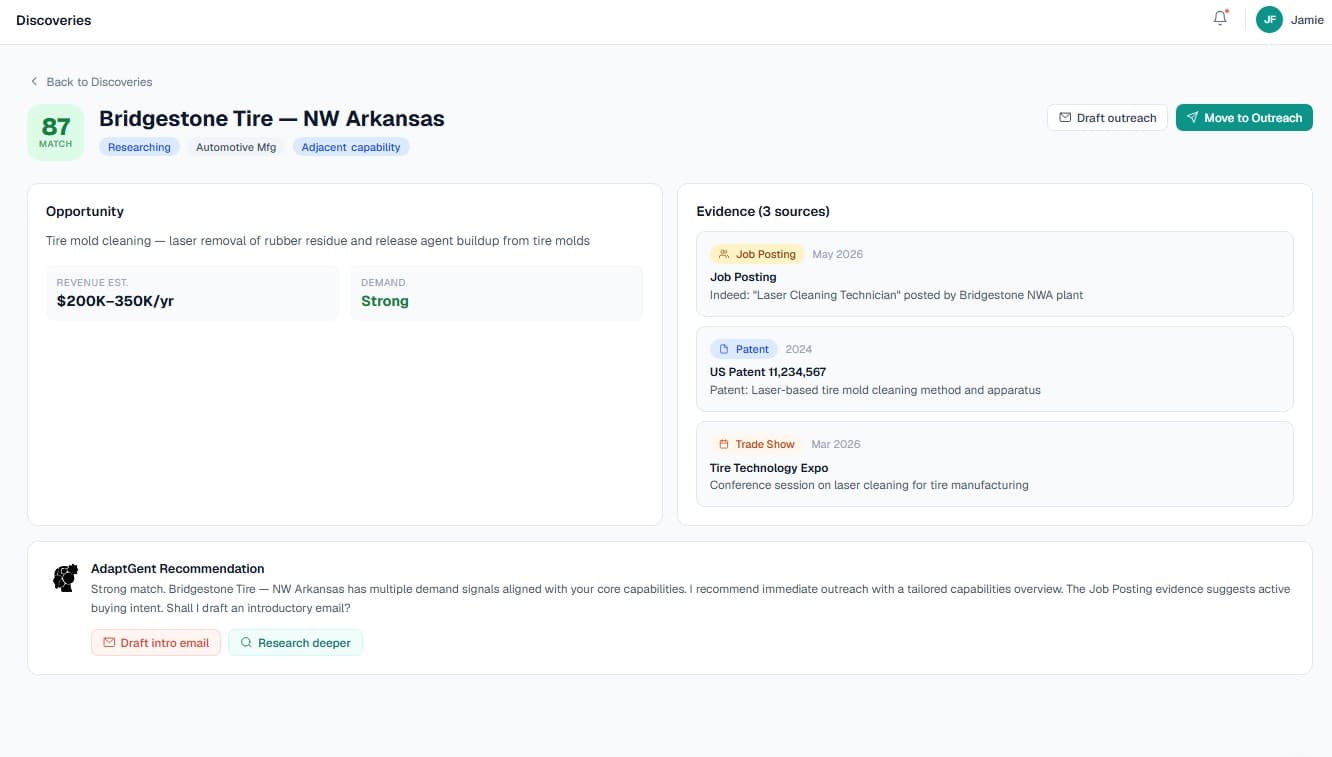Click the people icon on Job Posting tag
Viewport: 1332px width, 757px height.
point(724,254)
